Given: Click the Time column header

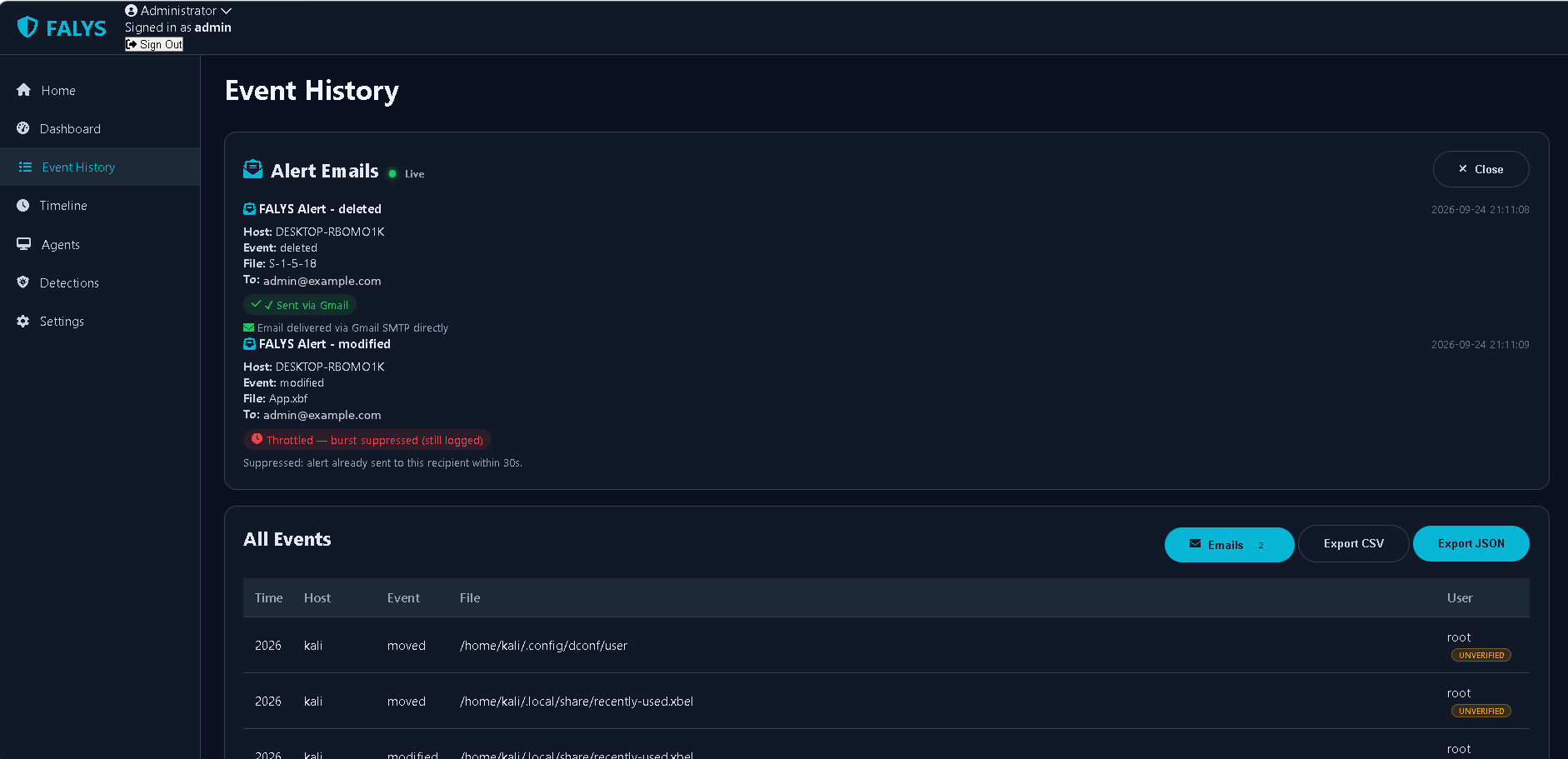Looking at the screenshot, I should 268,597.
